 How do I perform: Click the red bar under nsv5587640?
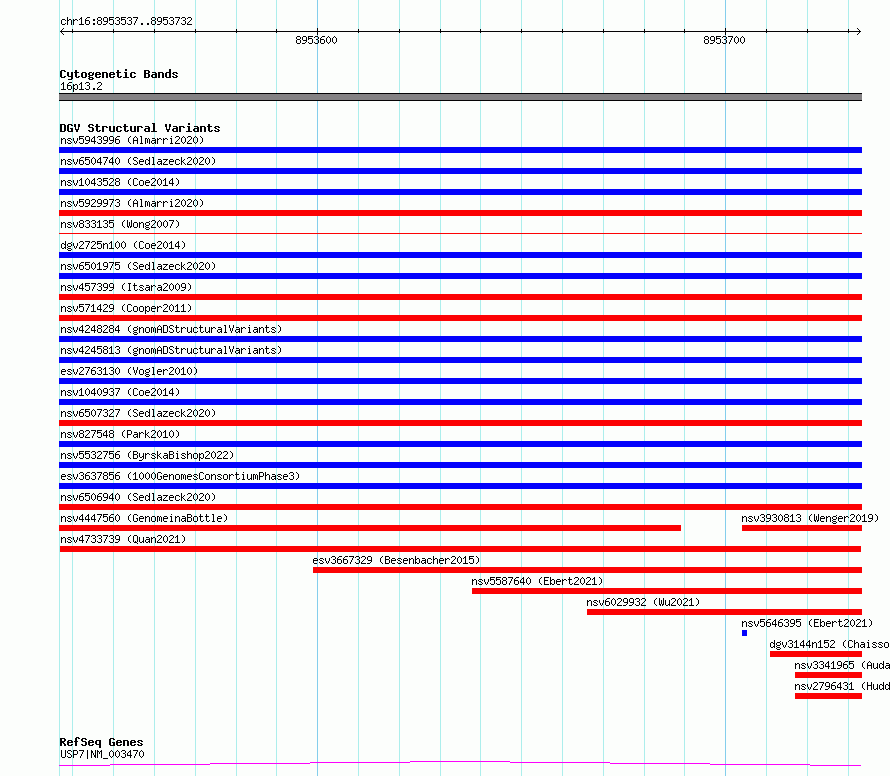point(667,591)
